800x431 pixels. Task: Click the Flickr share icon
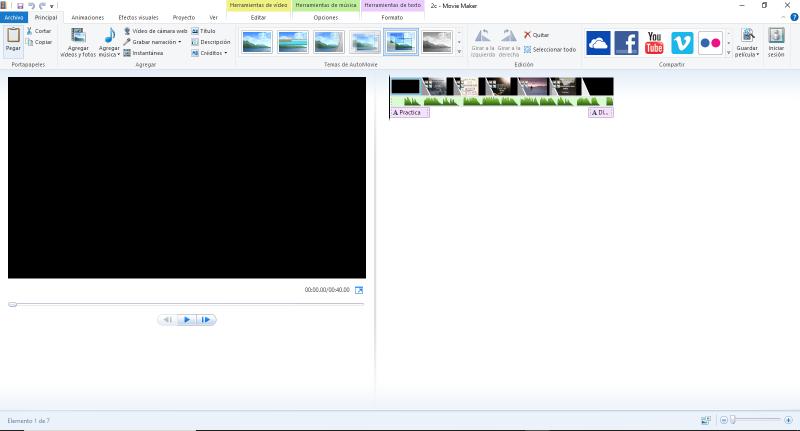click(710, 43)
